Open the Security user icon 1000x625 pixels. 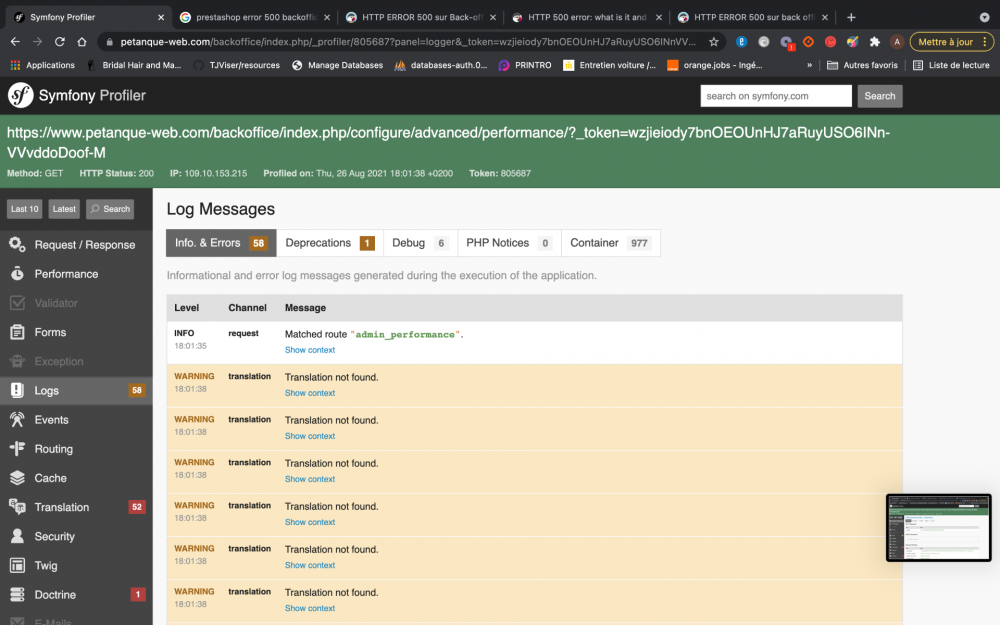[x=17, y=536]
